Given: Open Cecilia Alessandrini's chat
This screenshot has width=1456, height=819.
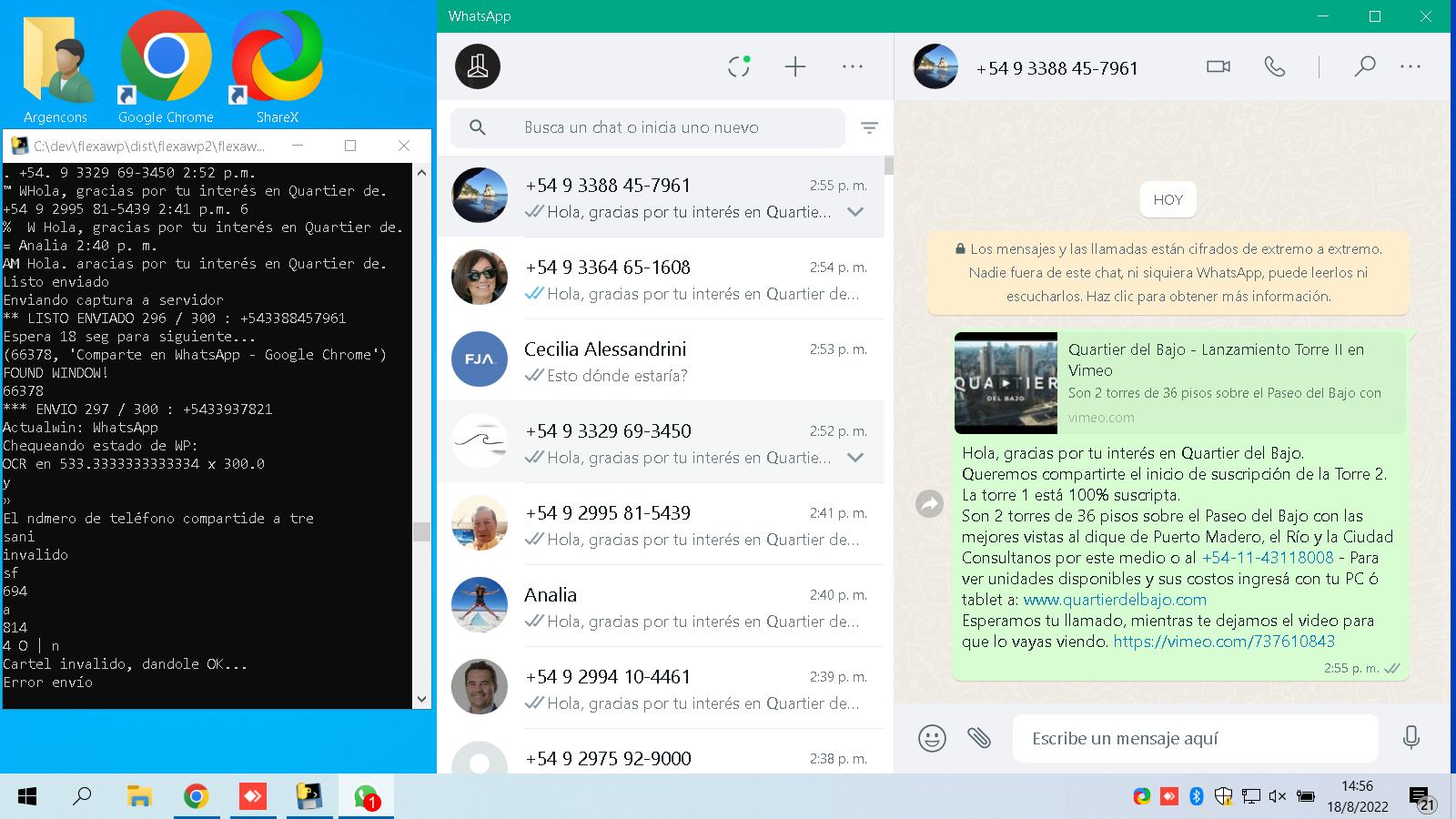Looking at the screenshot, I should click(x=662, y=360).
